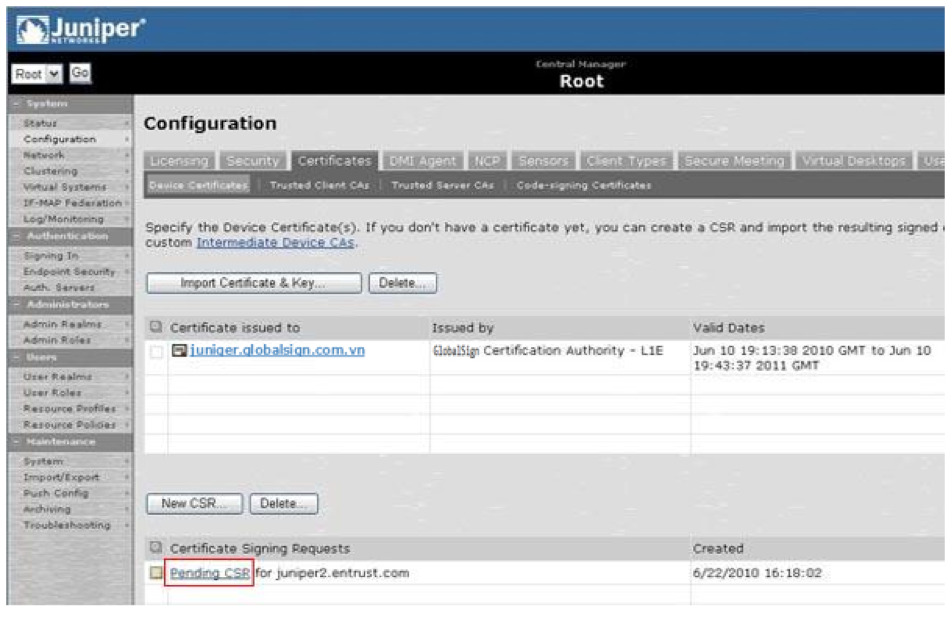Open the Root dropdown selector
Image resolution: width=952 pixels, height=620 pixels.
[x=37, y=73]
